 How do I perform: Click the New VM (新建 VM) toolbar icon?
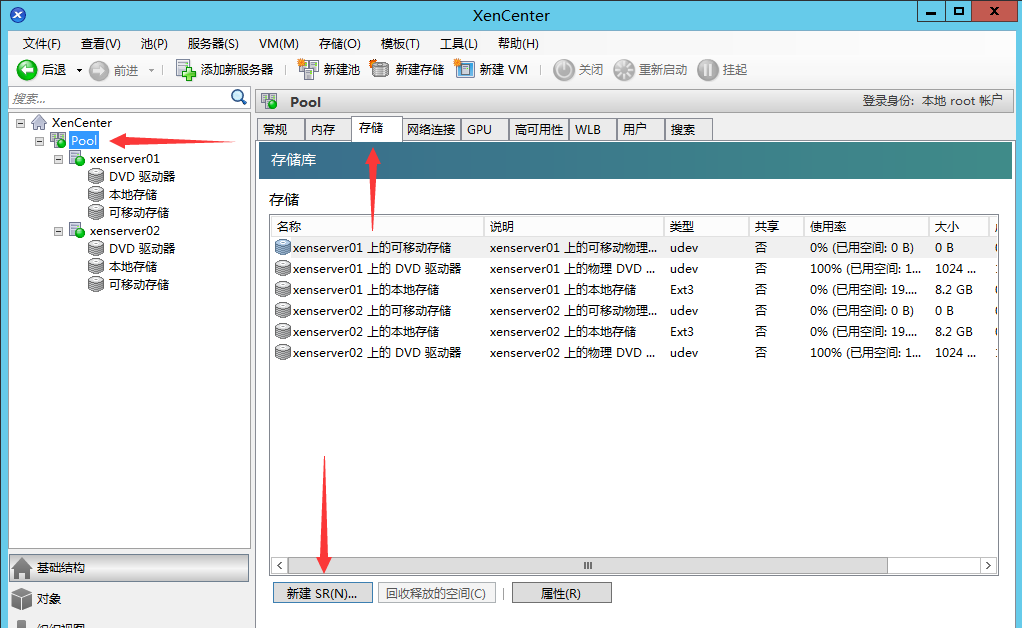pos(464,68)
